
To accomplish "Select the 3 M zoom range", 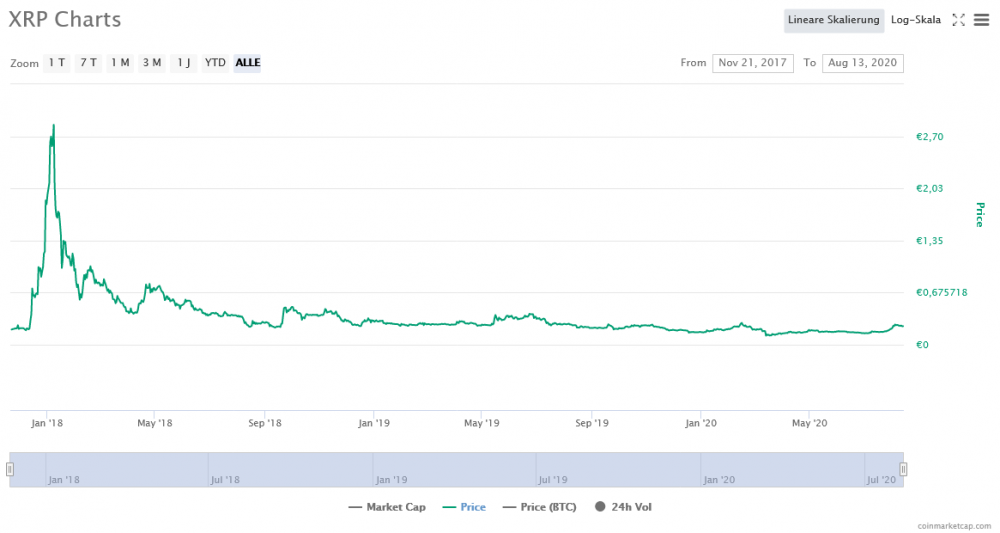I will point(152,62).
